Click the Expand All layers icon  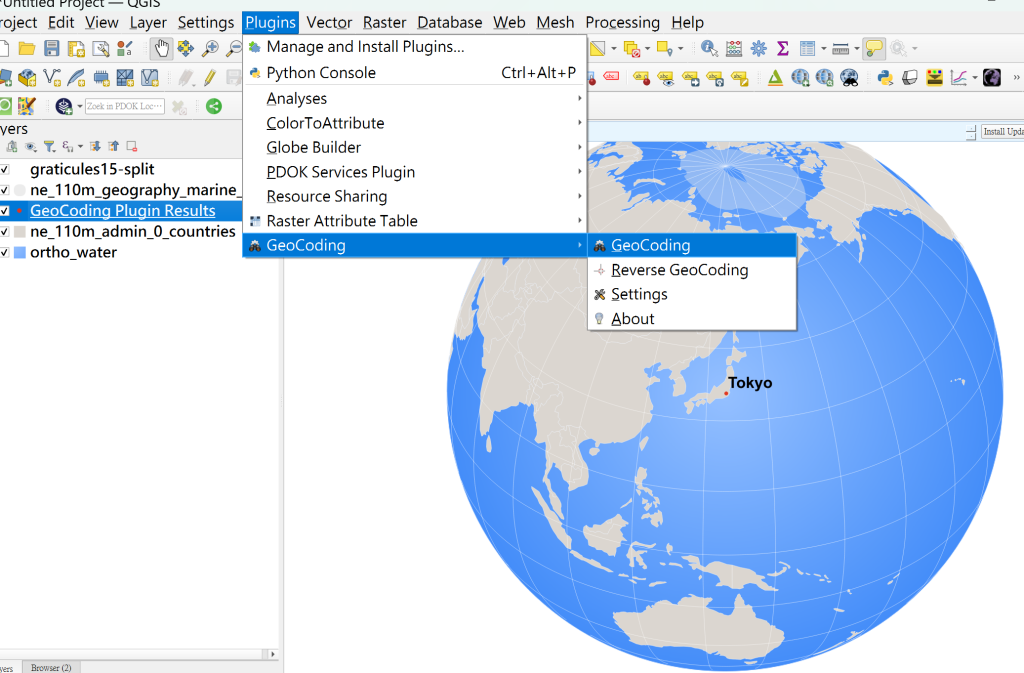click(95, 146)
